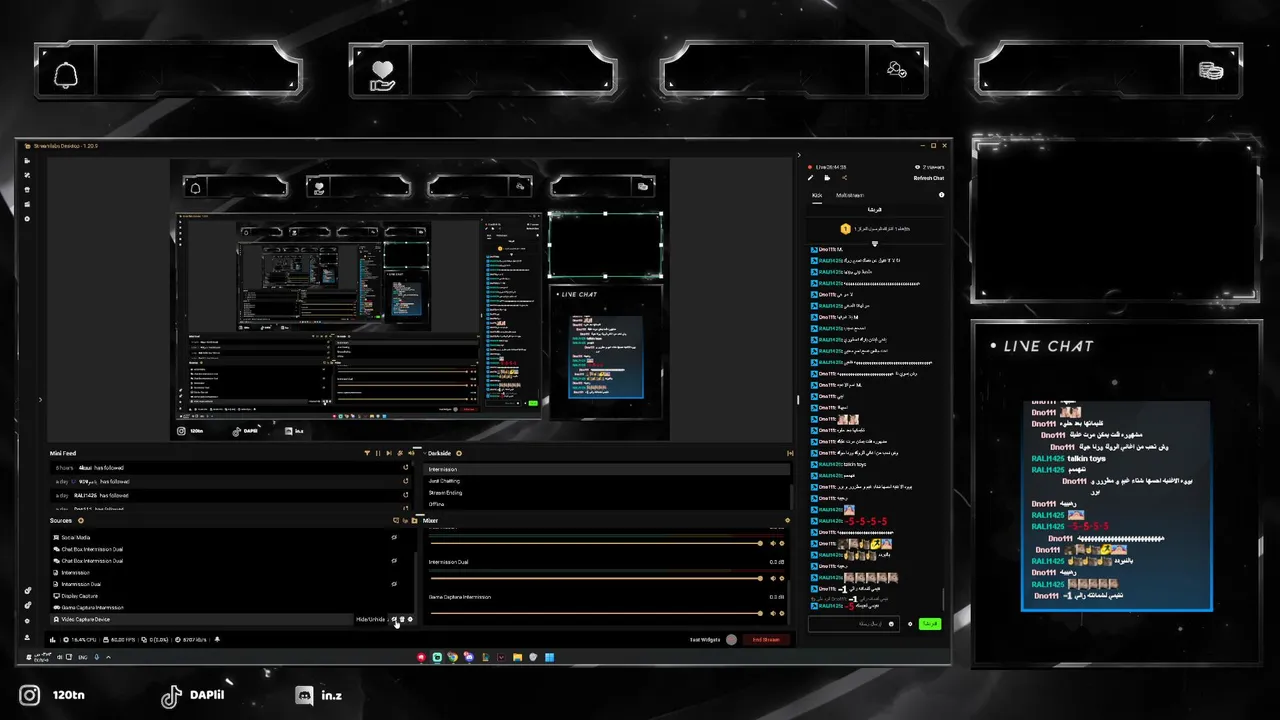1280x720 pixels.
Task: Open audio settings gear for Game Capture Intermission
Action: [x=782, y=613]
